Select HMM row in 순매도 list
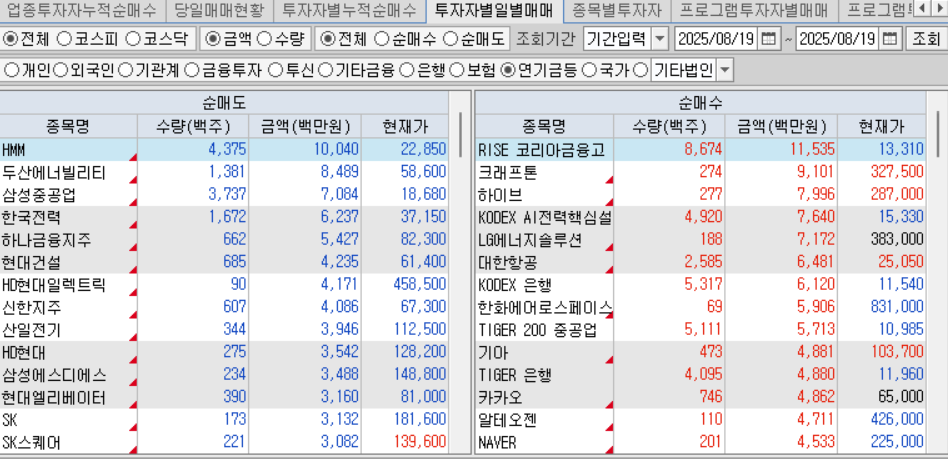 224,149
